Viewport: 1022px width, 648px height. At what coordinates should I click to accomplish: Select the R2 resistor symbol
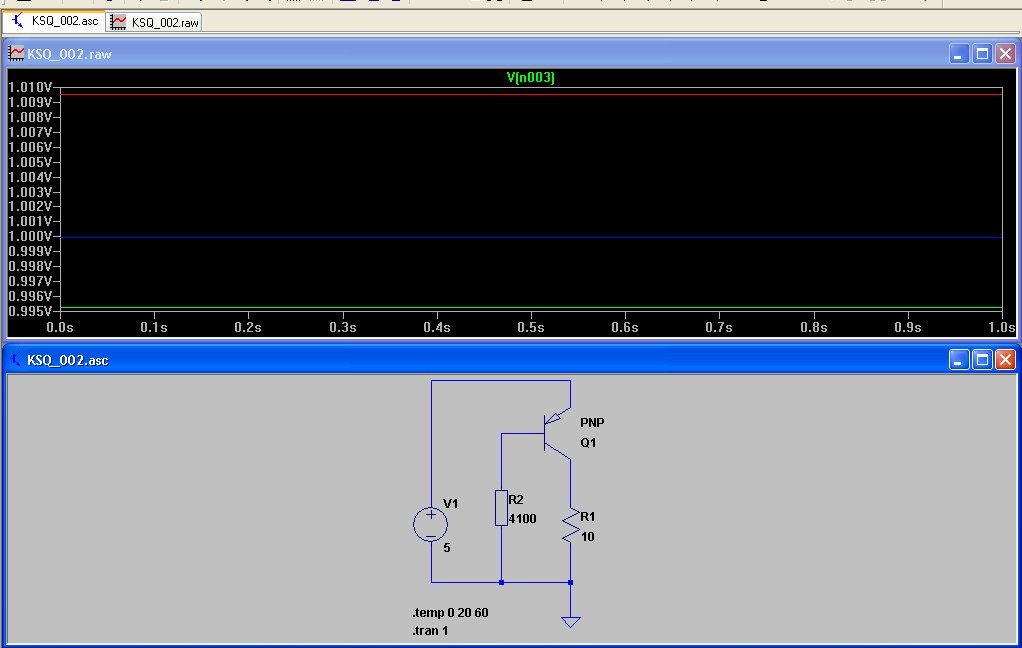[x=501, y=508]
